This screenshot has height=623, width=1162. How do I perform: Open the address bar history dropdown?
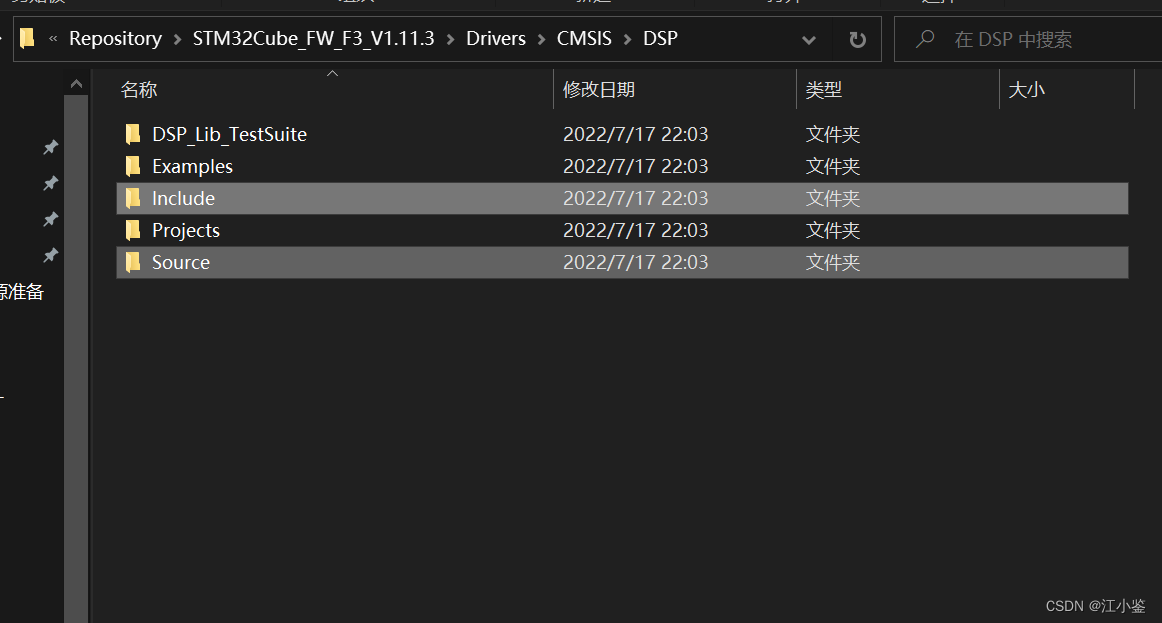click(809, 39)
